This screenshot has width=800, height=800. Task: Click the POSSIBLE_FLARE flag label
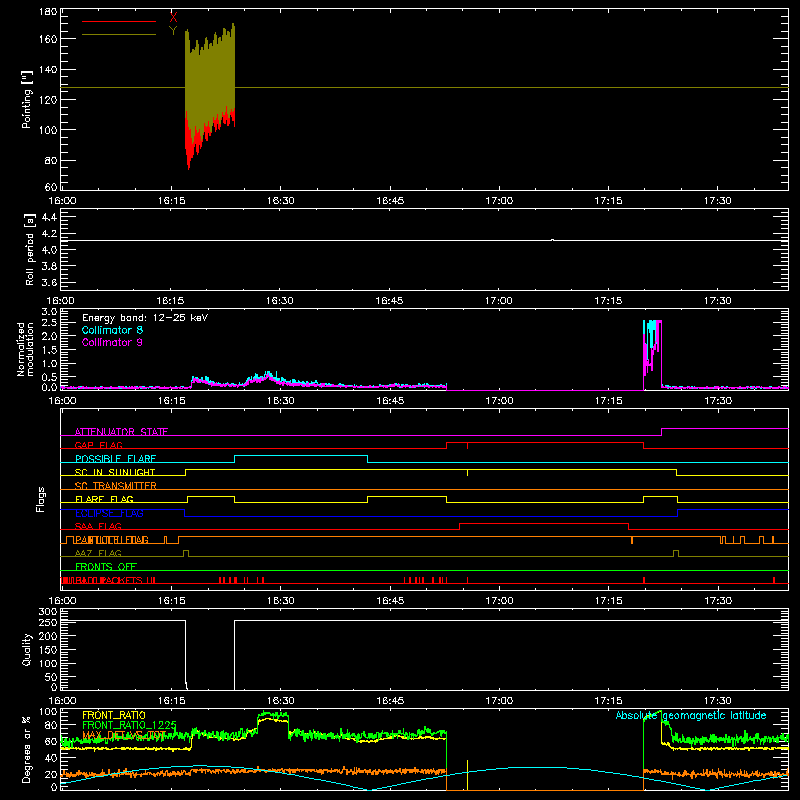click(x=115, y=459)
